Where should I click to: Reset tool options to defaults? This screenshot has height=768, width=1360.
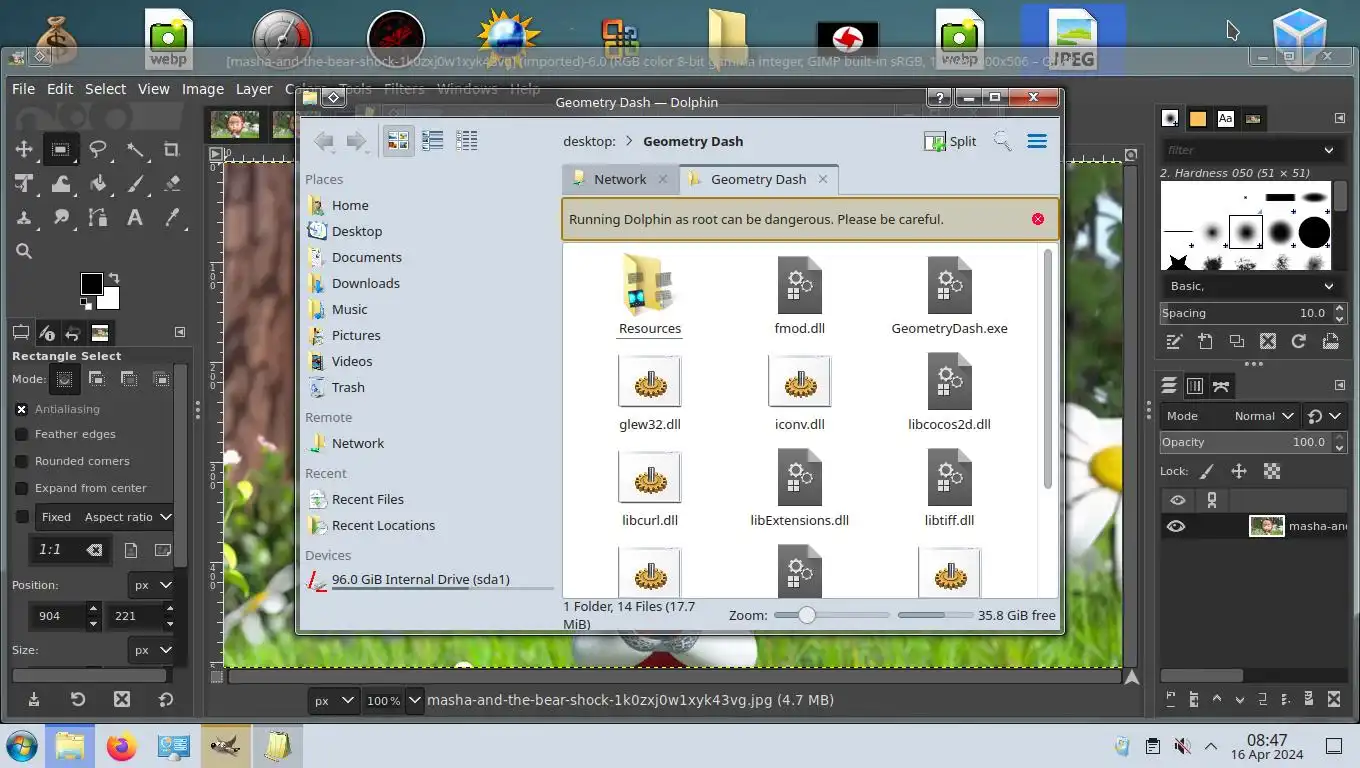pos(166,699)
